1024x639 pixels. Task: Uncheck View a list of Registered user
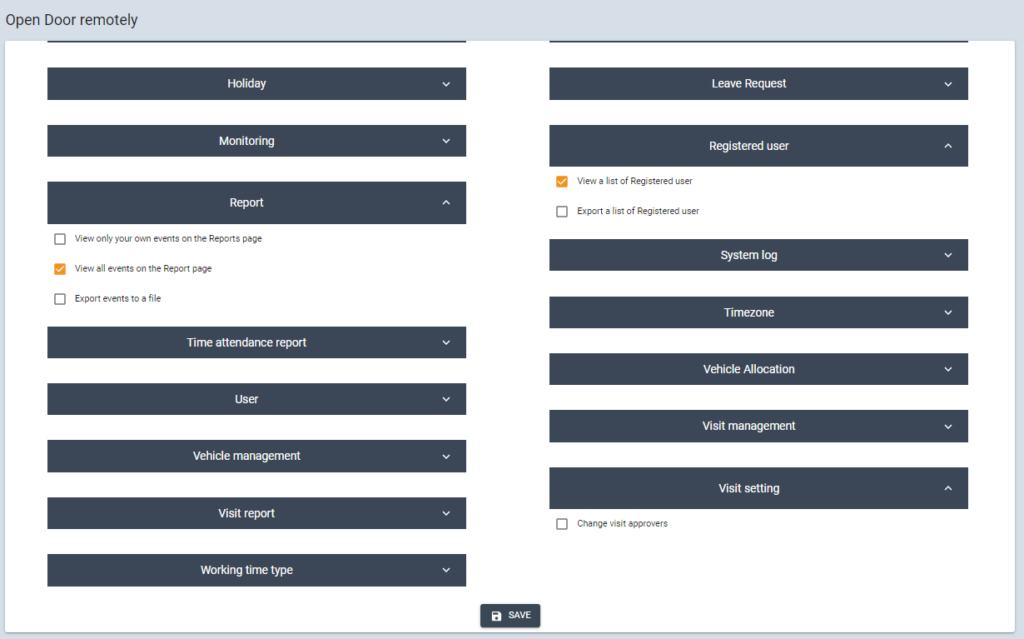[562, 182]
